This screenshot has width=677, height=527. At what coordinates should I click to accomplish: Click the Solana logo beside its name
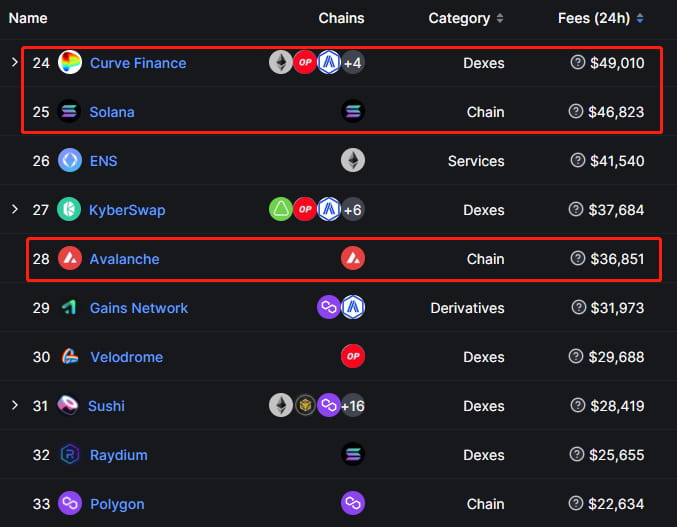[x=70, y=112]
